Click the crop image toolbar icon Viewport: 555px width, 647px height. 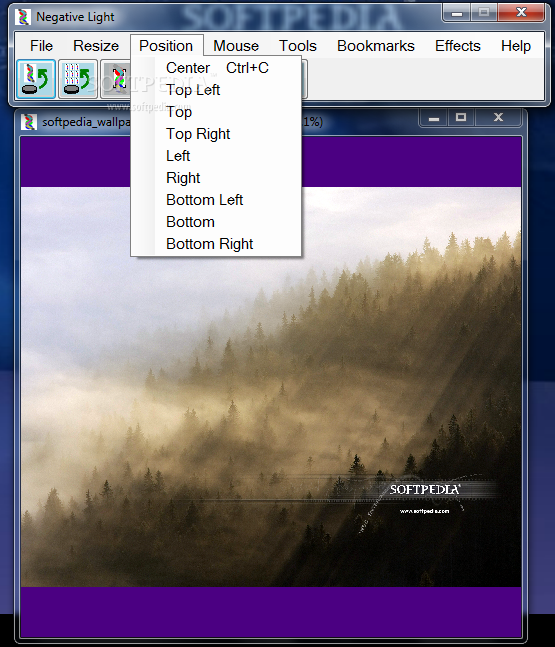116,79
